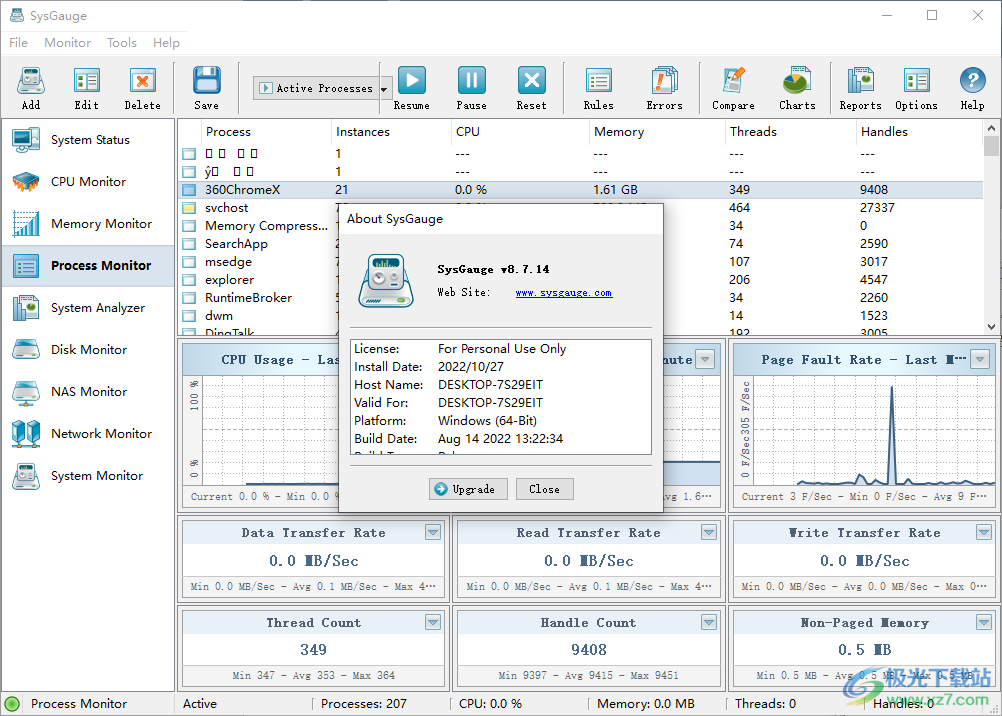Click the Save floppy disk icon
The image size is (1002, 716).
point(206,81)
